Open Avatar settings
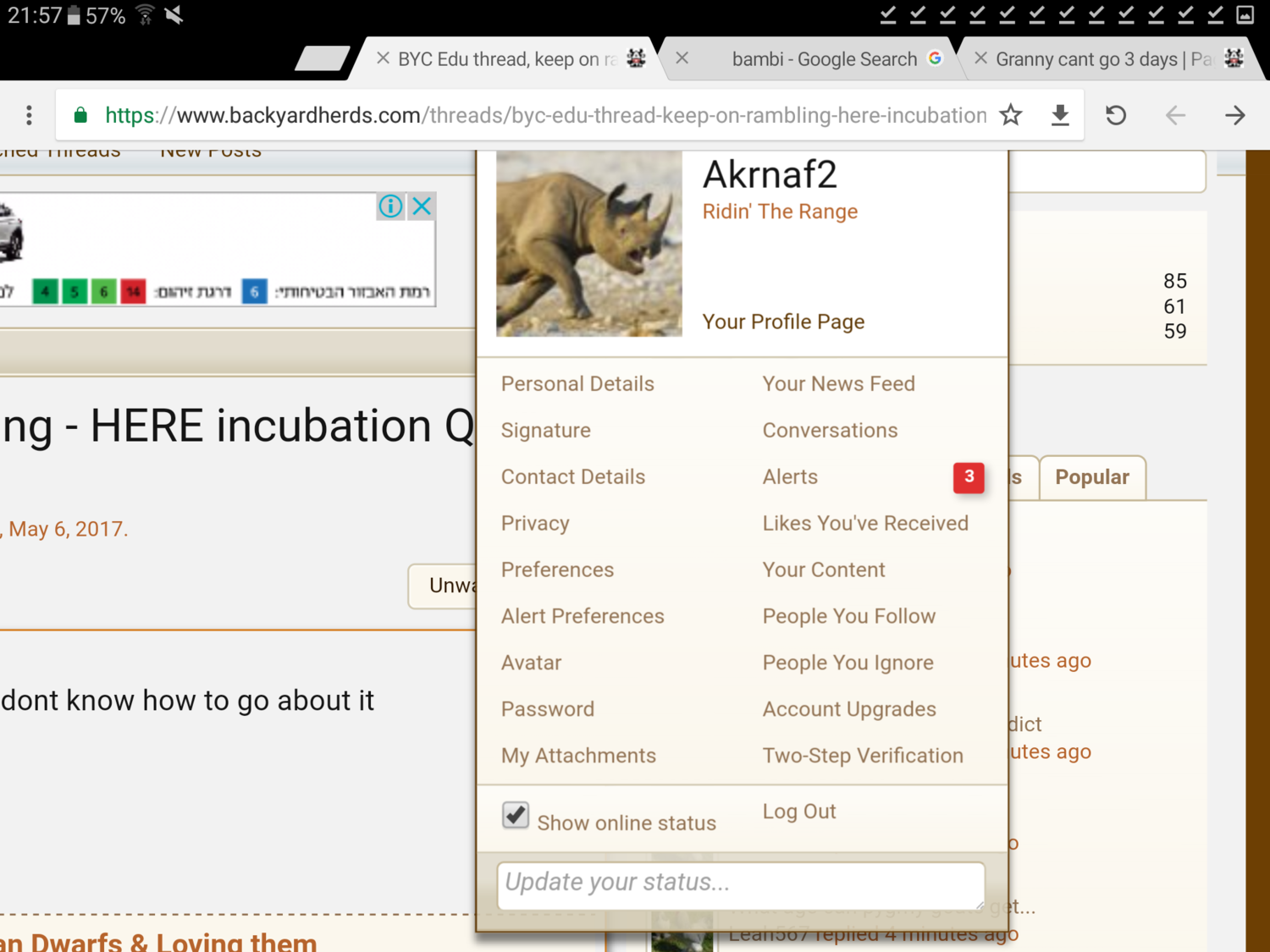Image resolution: width=1270 pixels, height=952 pixels. (531, 663)
